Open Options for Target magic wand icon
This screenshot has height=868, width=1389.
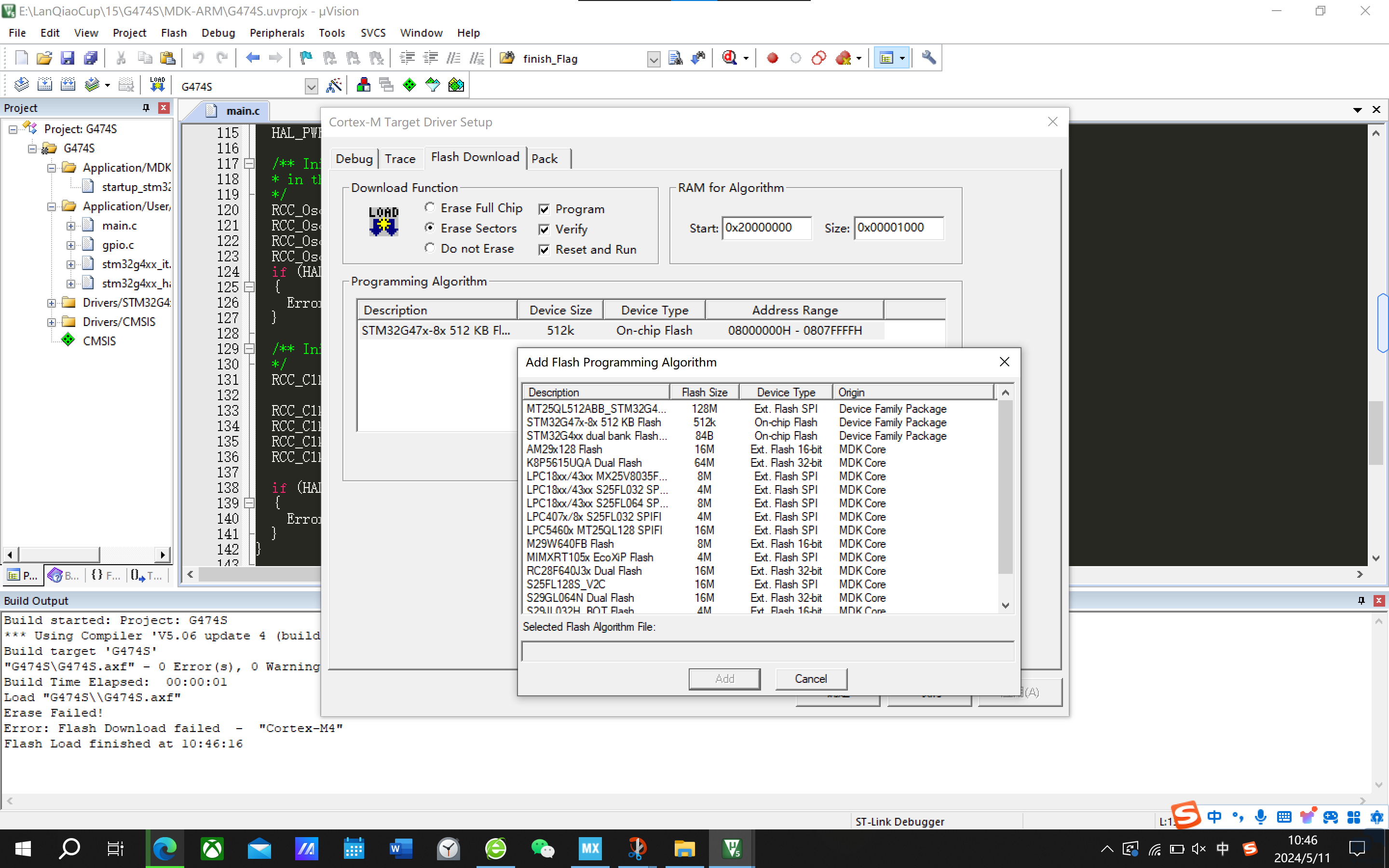333,85
